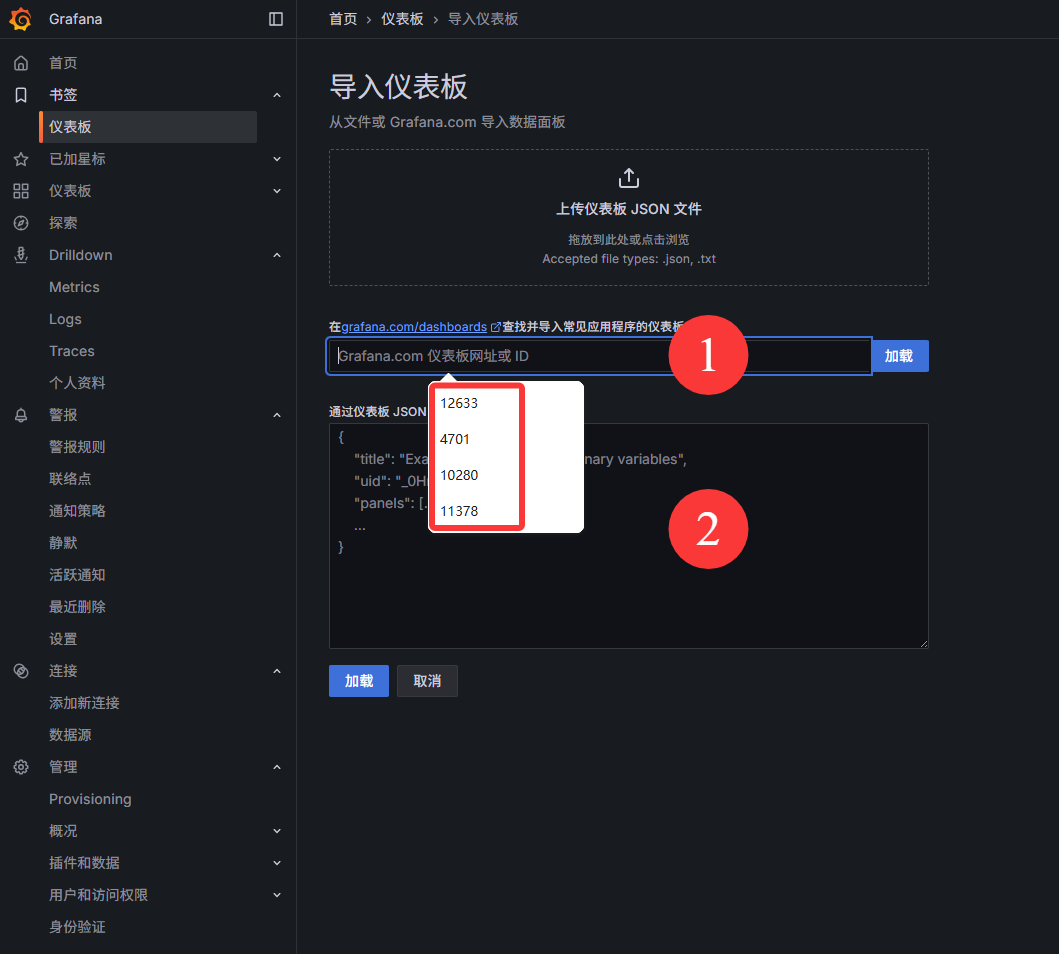1059x954 pixels.
Task: Click 仪表板 breadcrumb link
Action: tap(402, 19)
